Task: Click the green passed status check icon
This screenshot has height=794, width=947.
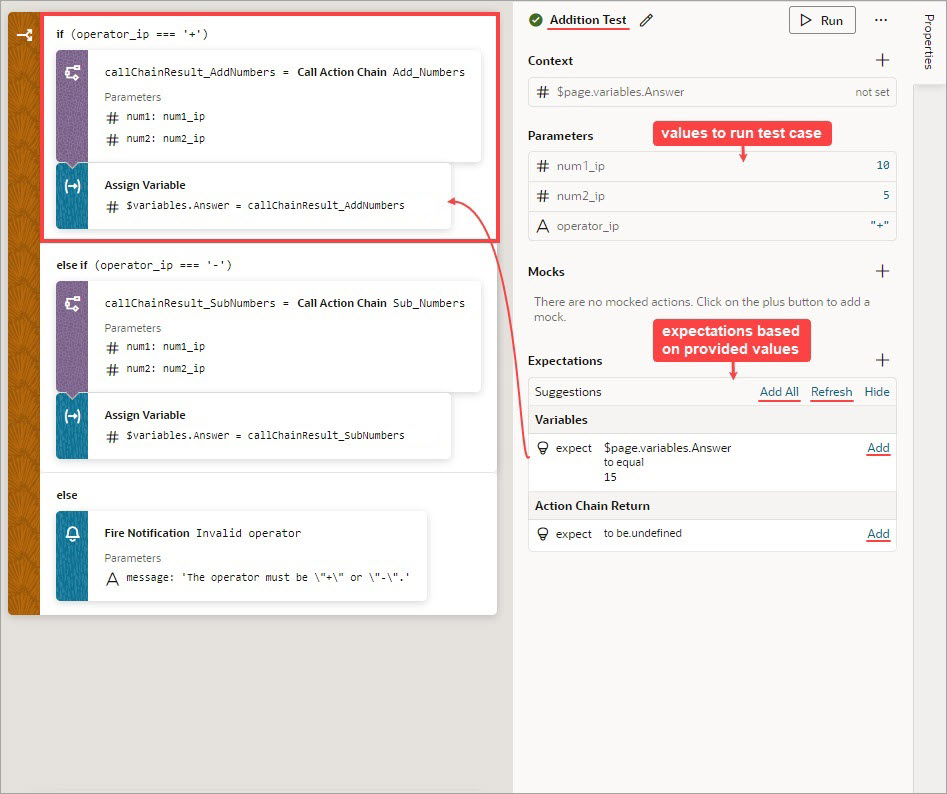Action: (536, 20)
